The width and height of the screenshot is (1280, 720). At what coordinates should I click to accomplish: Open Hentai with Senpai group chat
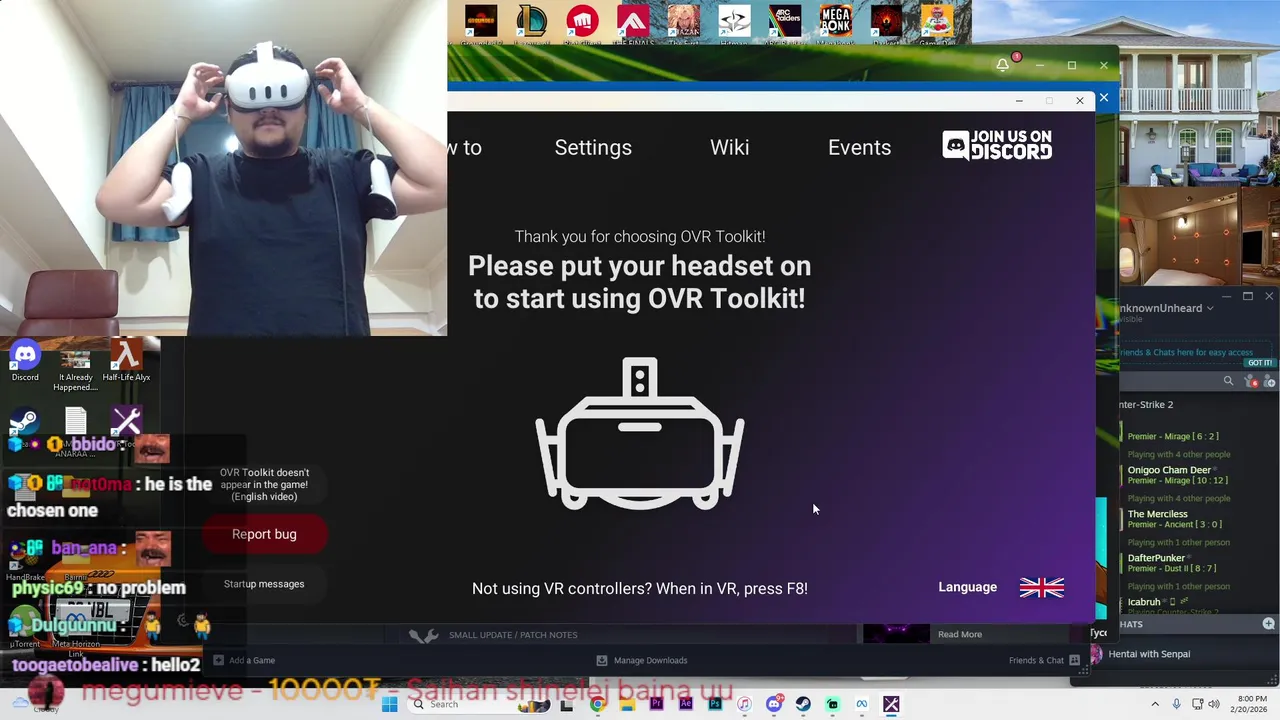(x=1149, y=654)
